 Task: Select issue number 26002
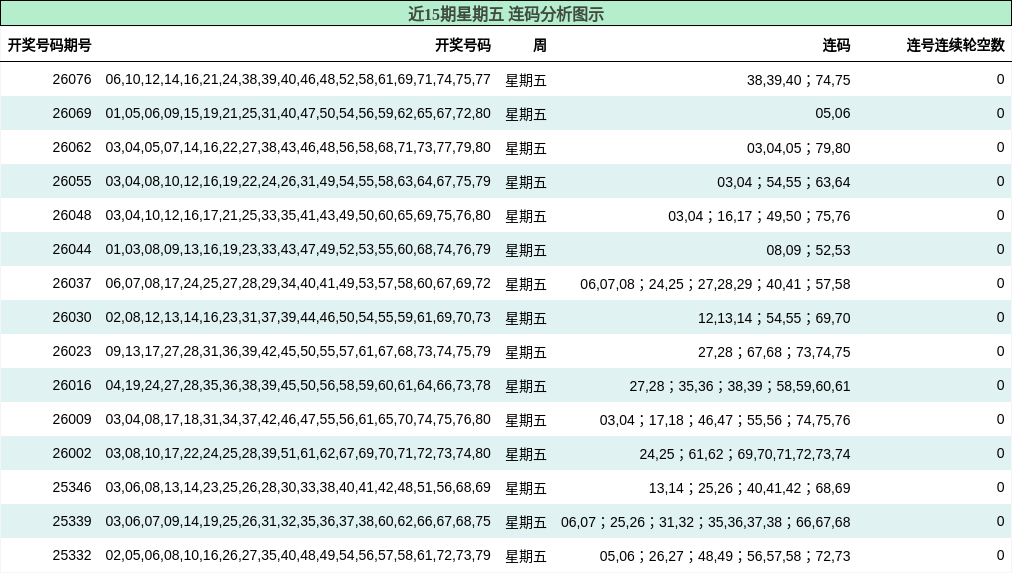[72, 454]
